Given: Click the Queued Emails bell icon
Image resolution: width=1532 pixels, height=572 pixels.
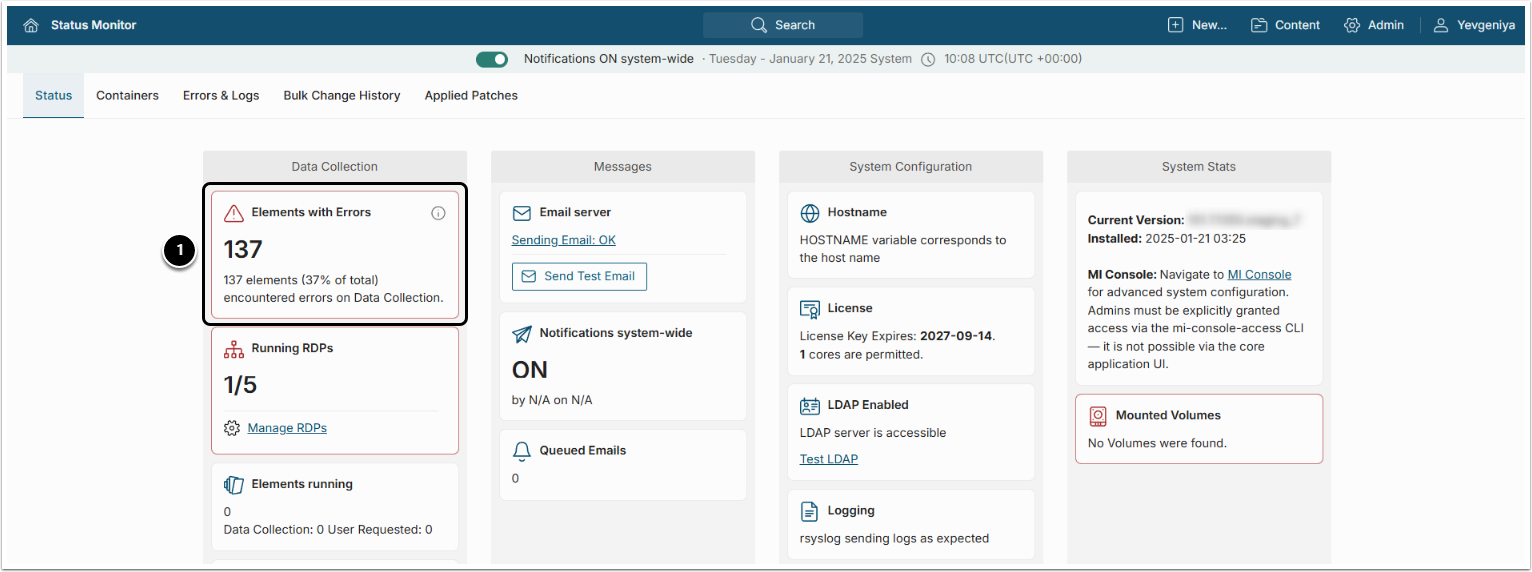Looking at the screenshot, I should pyautogui.click(x=522, y=451).
